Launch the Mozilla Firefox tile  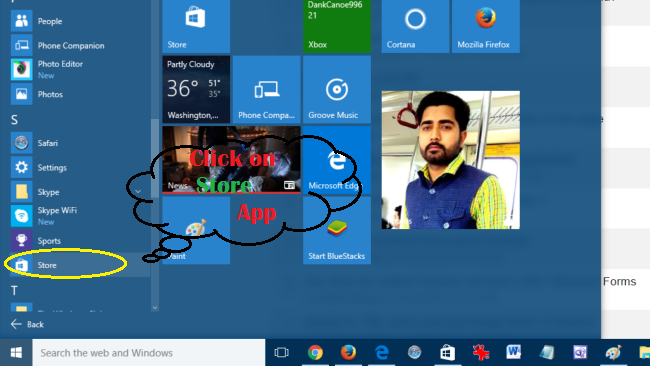pyautogui.click(x=486, y=26)
